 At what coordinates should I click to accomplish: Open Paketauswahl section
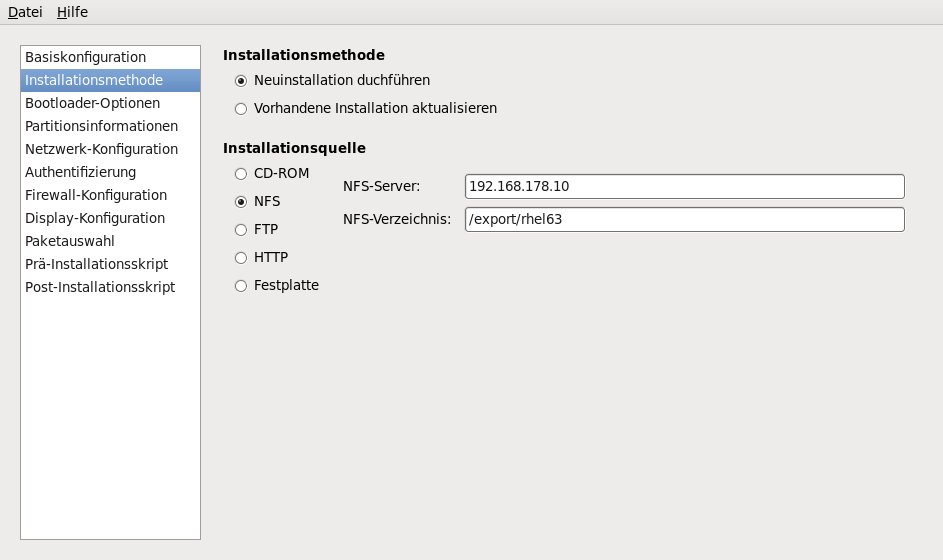pos(70,241)
